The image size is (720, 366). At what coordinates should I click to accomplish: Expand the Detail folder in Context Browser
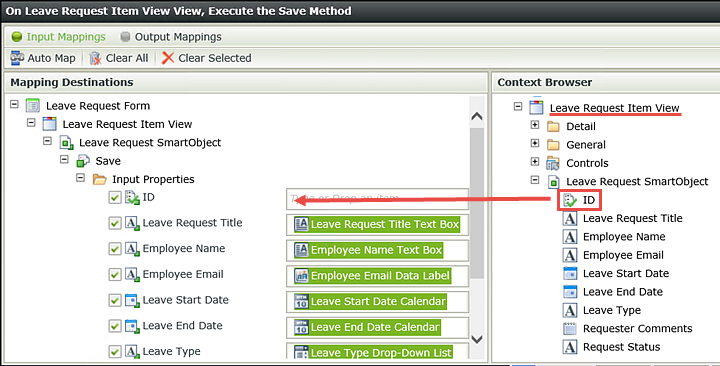[534, 124]
